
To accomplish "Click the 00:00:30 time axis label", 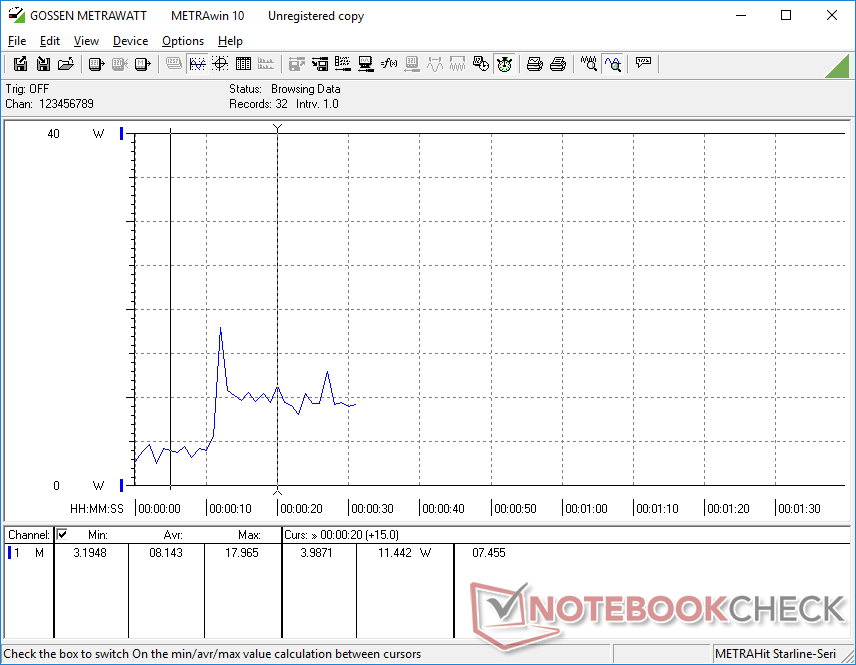I will [372, 509].
